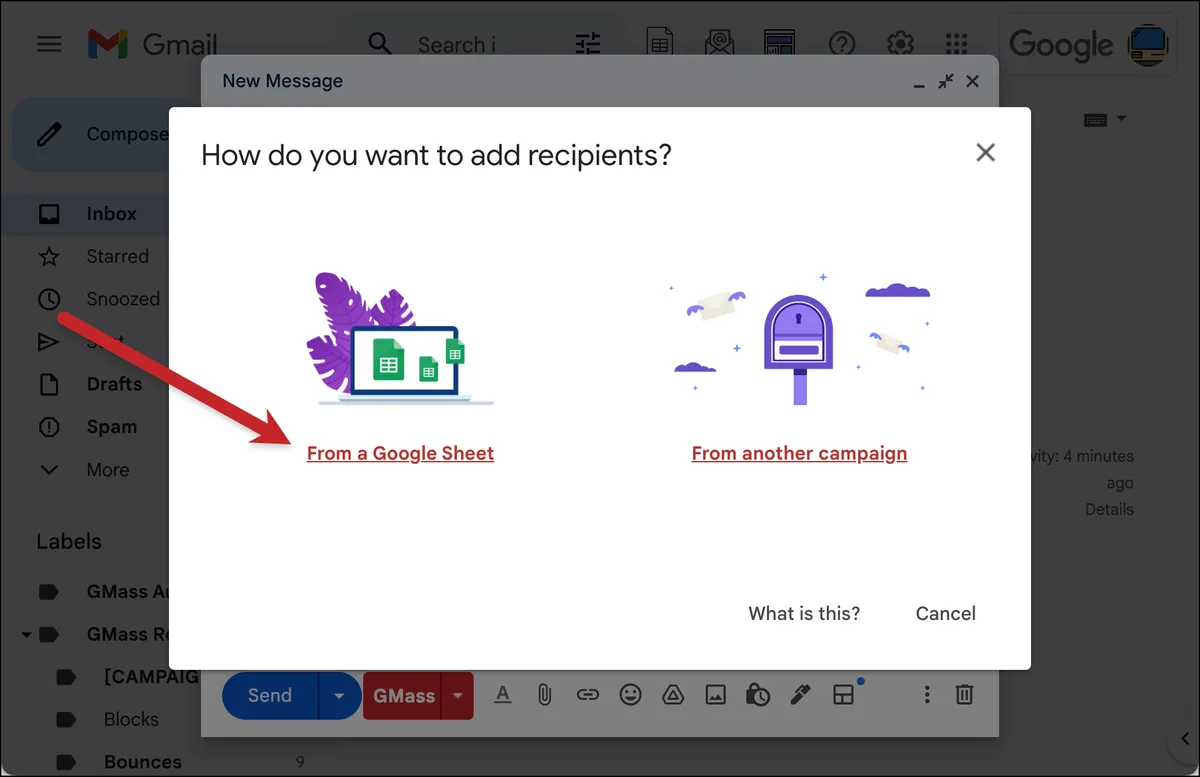This screenshot has width=1200, height=777.
Task: Open the Inbox folder
Action: click(111, 213)
